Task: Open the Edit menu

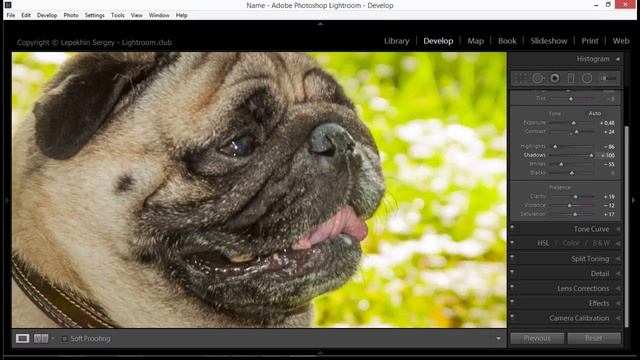Action: (26, 15)
